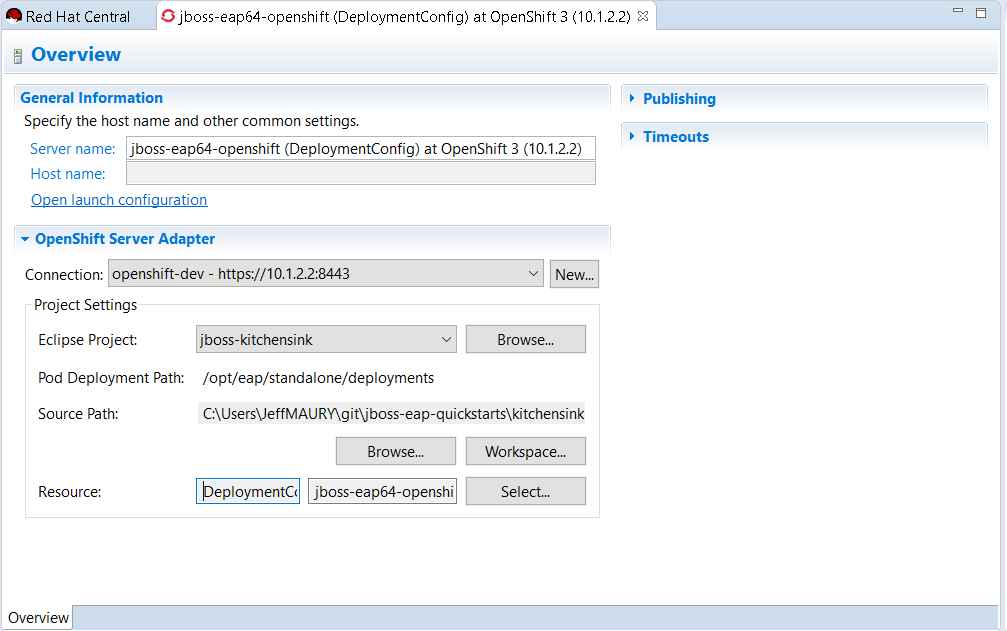
Task: Open the launch configuration link
Action: click(119, 200)
